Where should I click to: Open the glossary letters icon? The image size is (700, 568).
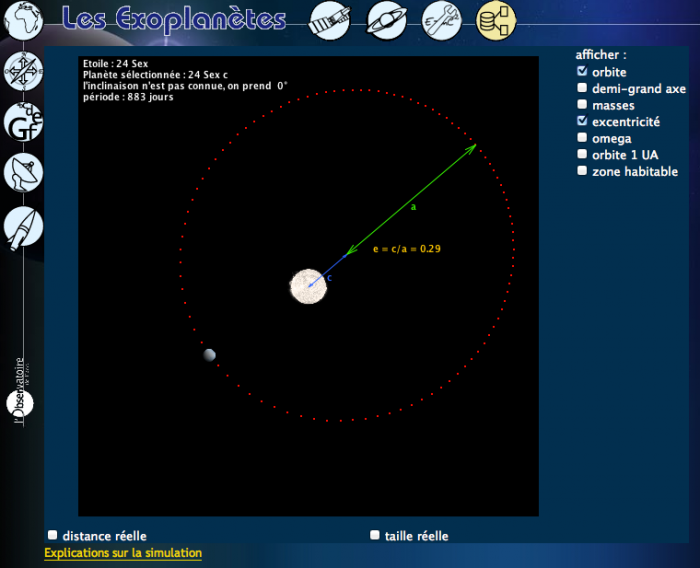[22, 122]
